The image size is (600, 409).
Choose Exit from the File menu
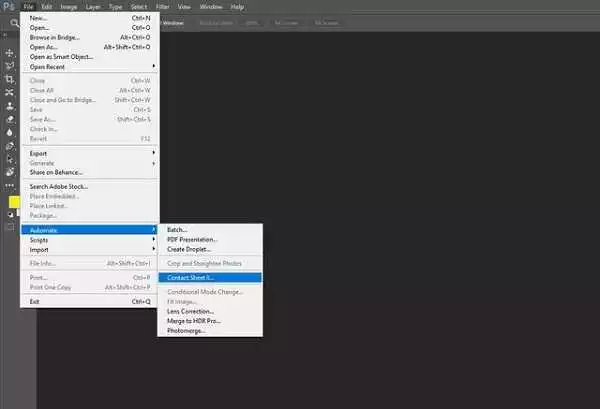pyautogui.click(x=90, y=301)
